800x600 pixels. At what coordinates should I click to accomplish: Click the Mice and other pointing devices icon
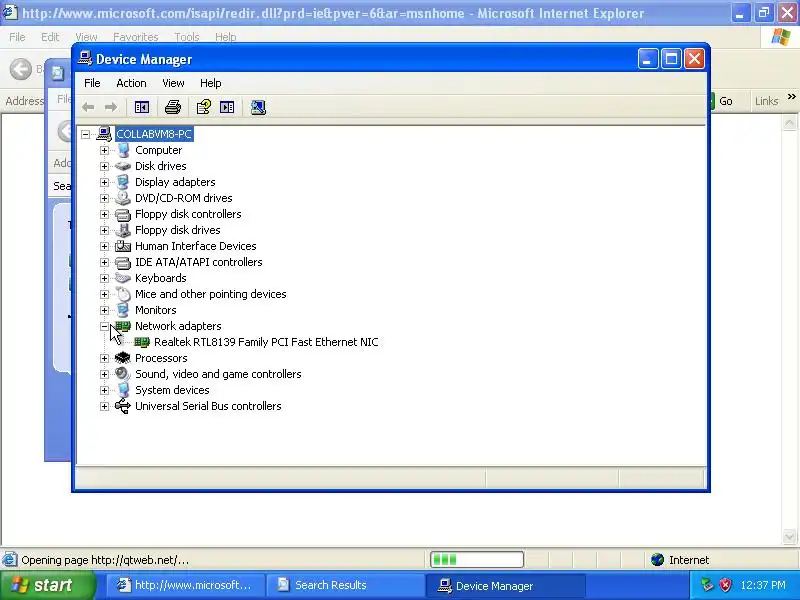[x=123, y=294]
